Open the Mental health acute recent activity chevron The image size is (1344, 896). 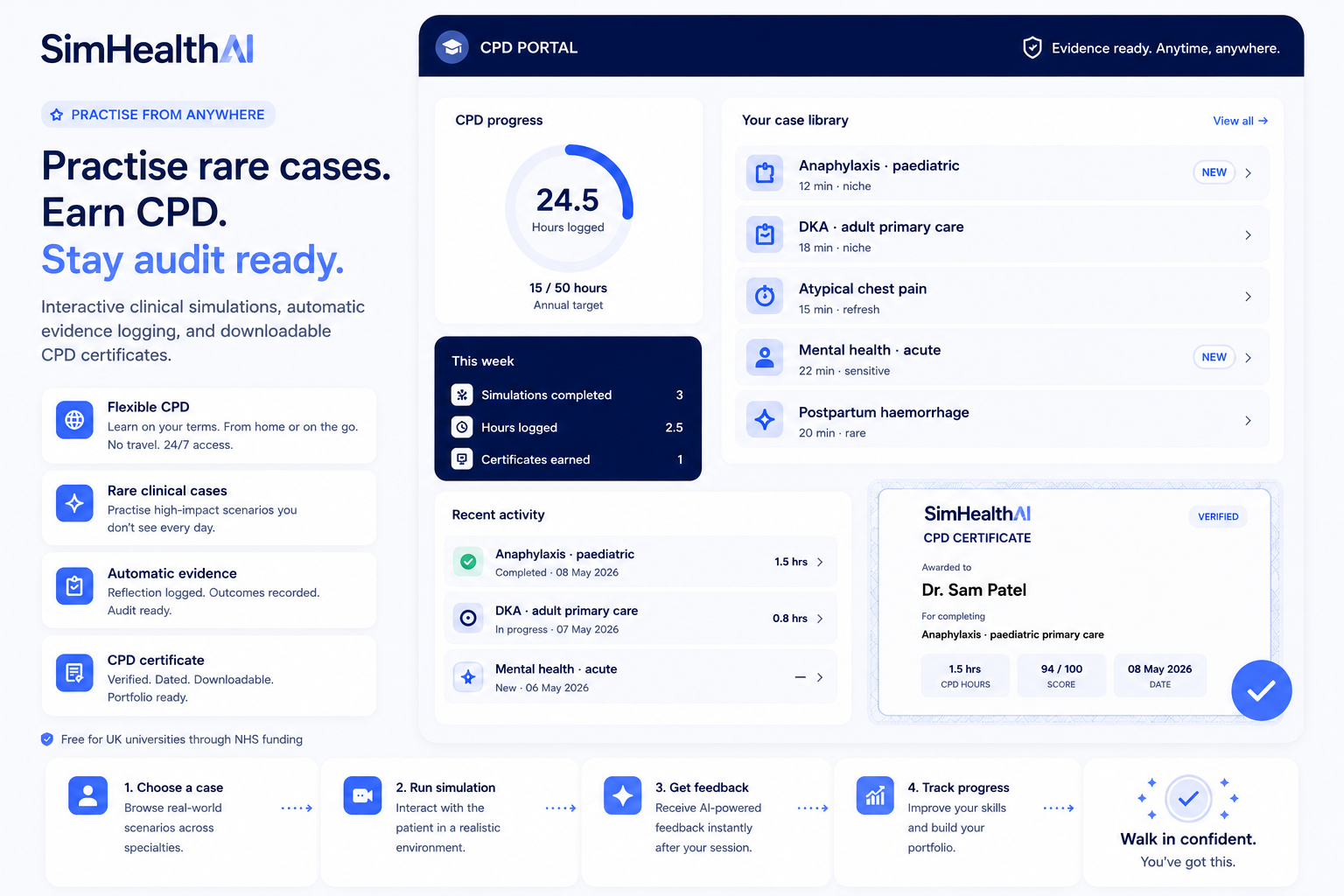(820, 677)
